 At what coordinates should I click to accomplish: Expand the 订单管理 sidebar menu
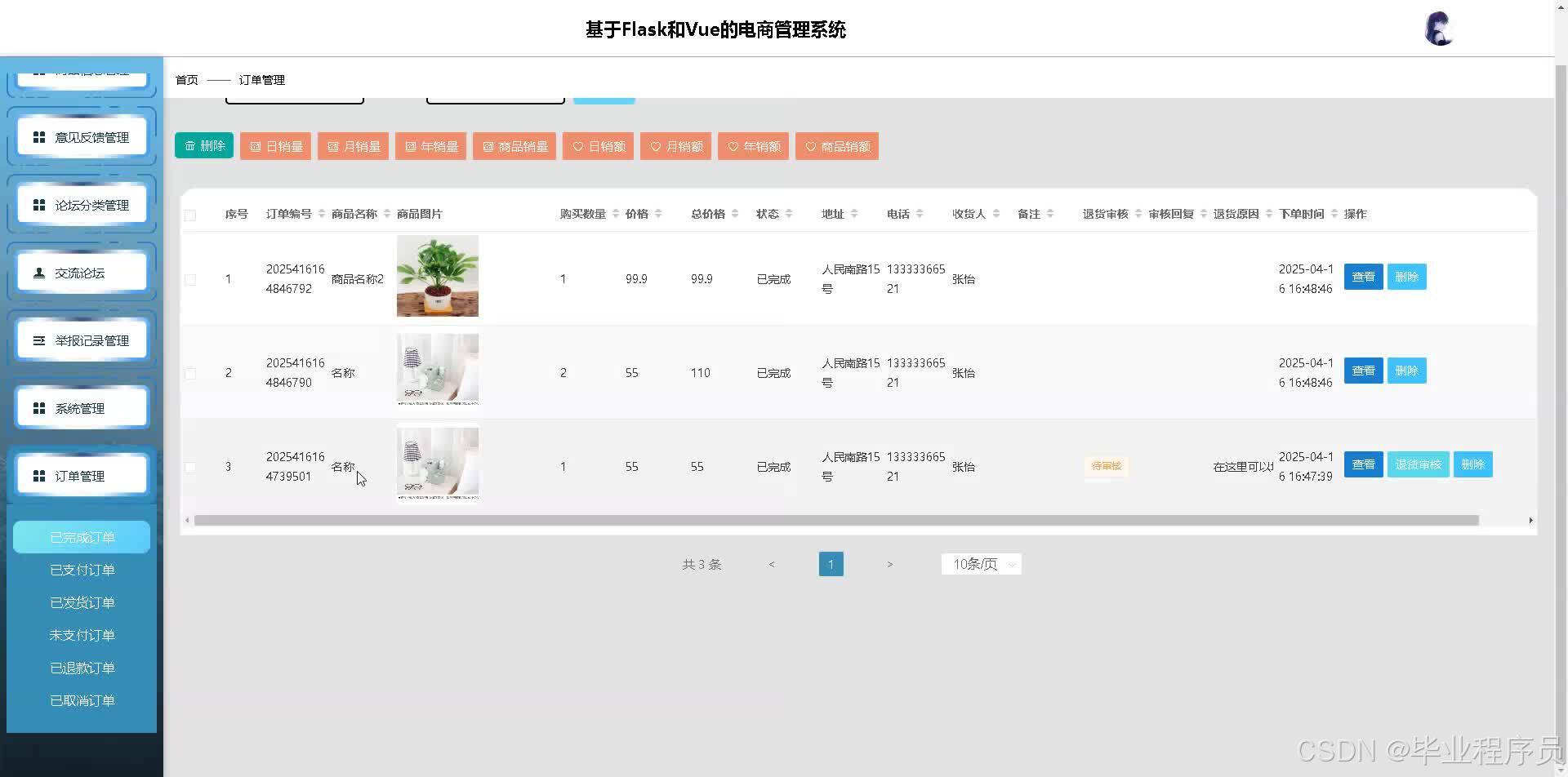(x=82, y=476)
